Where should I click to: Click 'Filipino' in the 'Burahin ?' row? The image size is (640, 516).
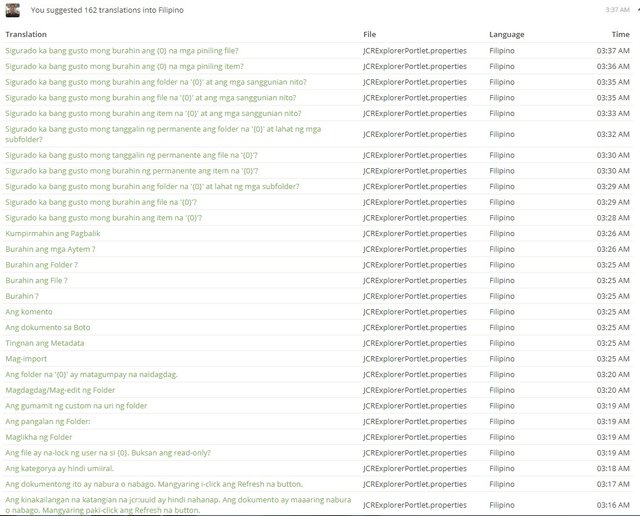502,296
